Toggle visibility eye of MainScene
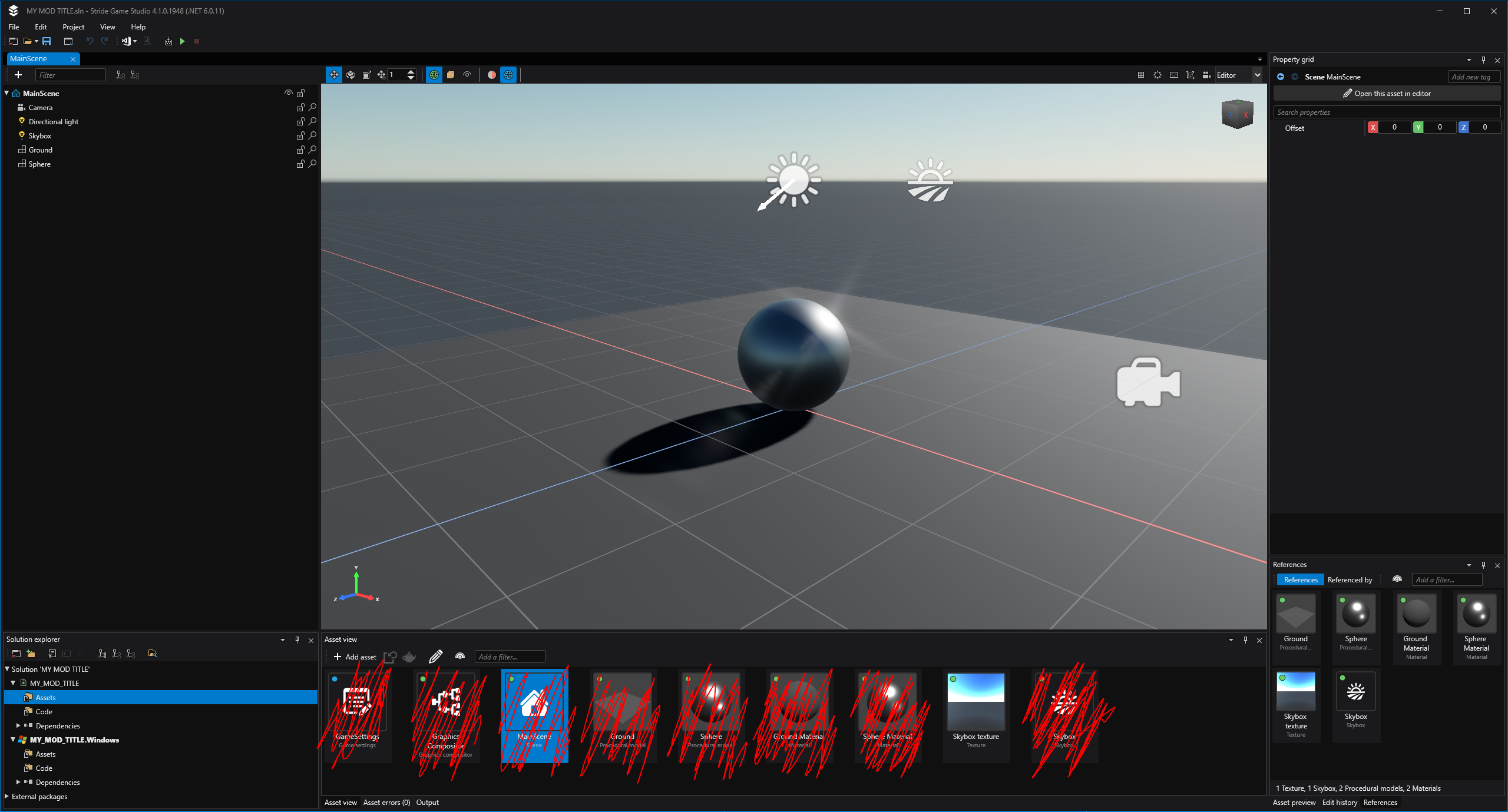This screenshot has width=1508, height=812. (x=289, y=93)
